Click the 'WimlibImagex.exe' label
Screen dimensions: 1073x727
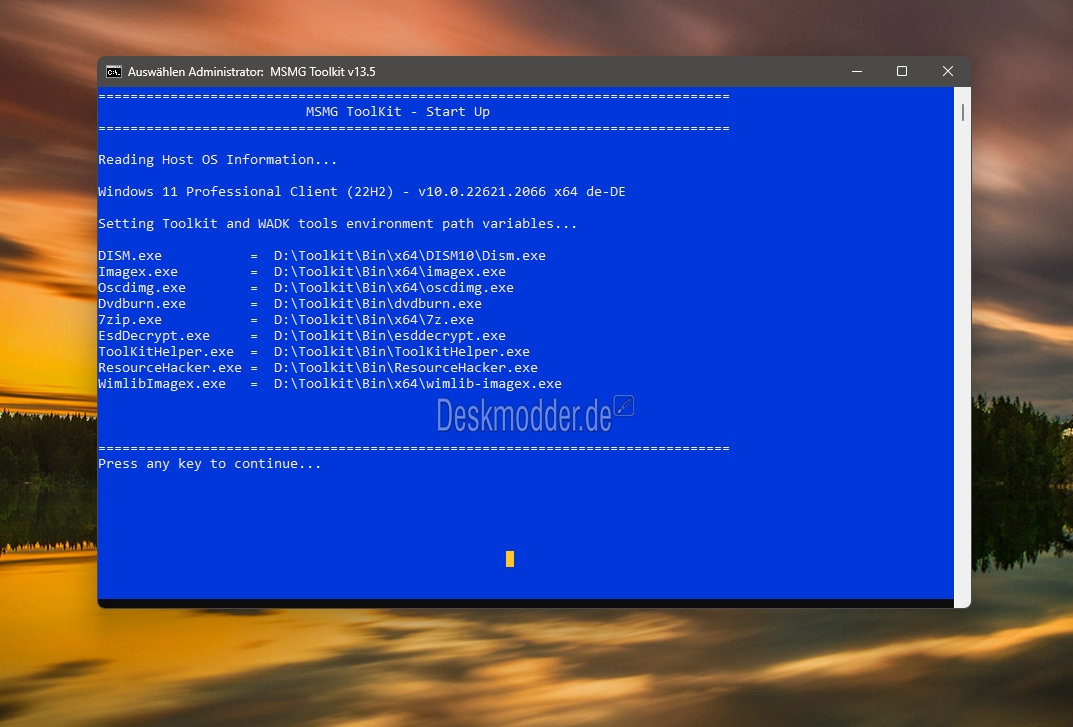click(x=161, y=384)
